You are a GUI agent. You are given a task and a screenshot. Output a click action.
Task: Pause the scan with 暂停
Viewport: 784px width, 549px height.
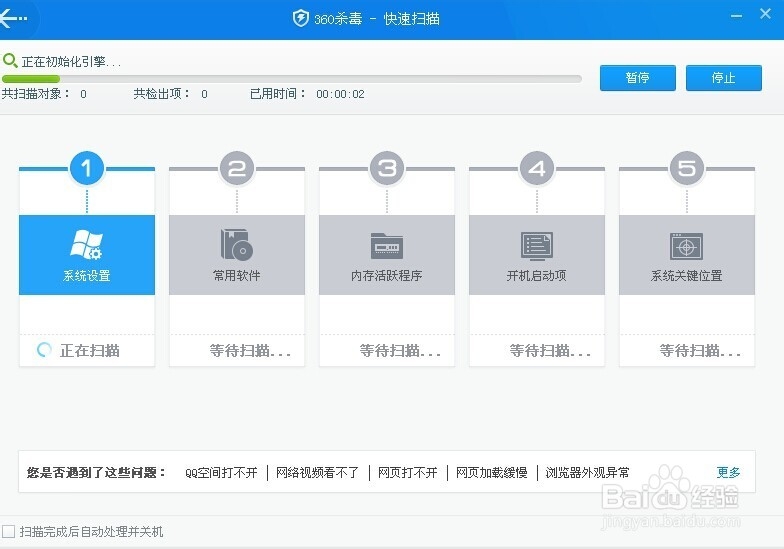638,78
